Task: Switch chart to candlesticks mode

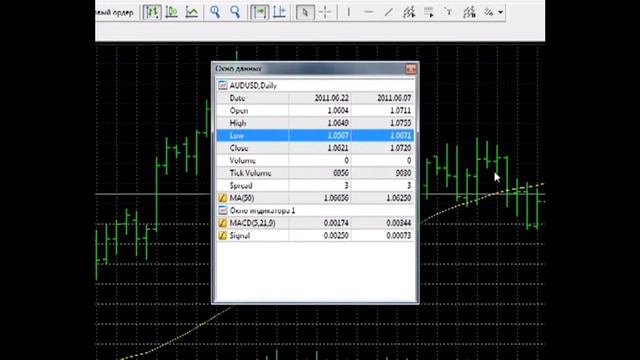Action: pyautogui.click(x=172, y=12)
